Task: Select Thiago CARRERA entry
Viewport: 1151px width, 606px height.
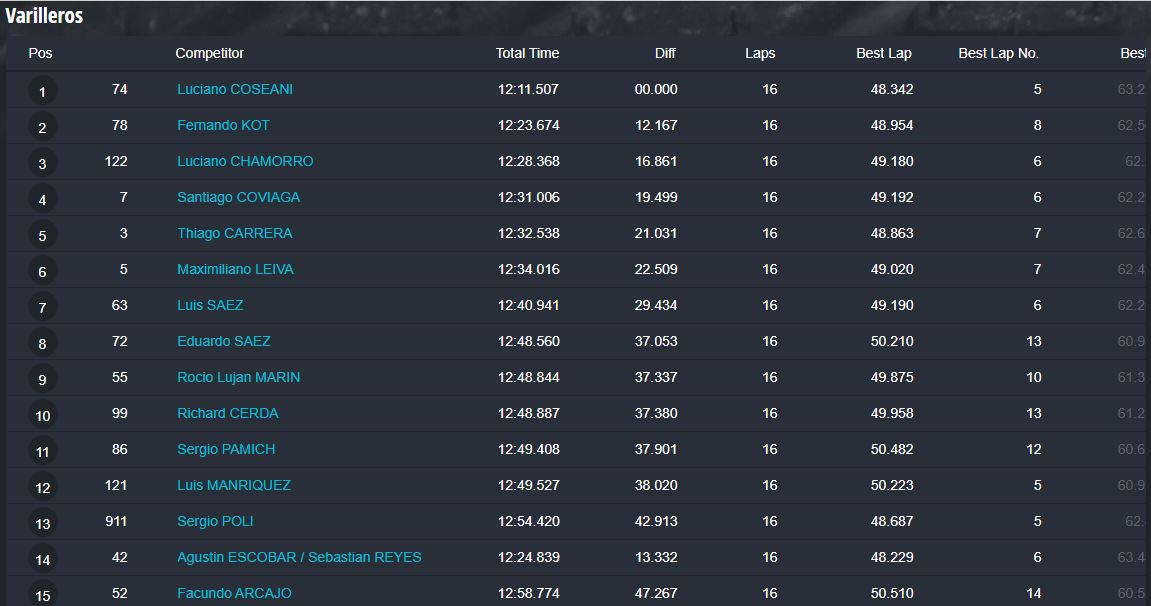Action: (235, 233)
